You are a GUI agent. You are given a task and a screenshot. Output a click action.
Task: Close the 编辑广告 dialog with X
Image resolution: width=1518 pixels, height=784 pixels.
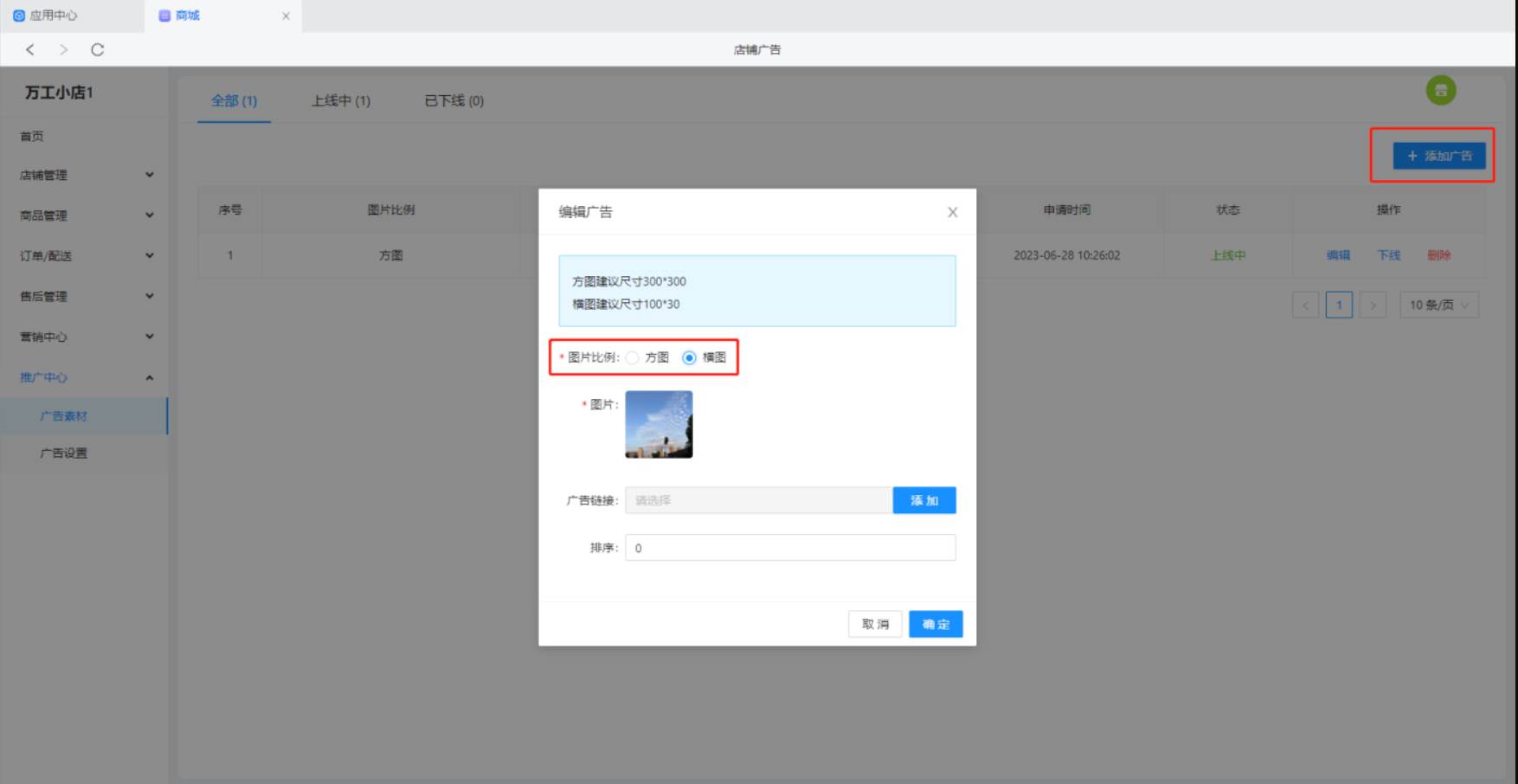[952, 212]
